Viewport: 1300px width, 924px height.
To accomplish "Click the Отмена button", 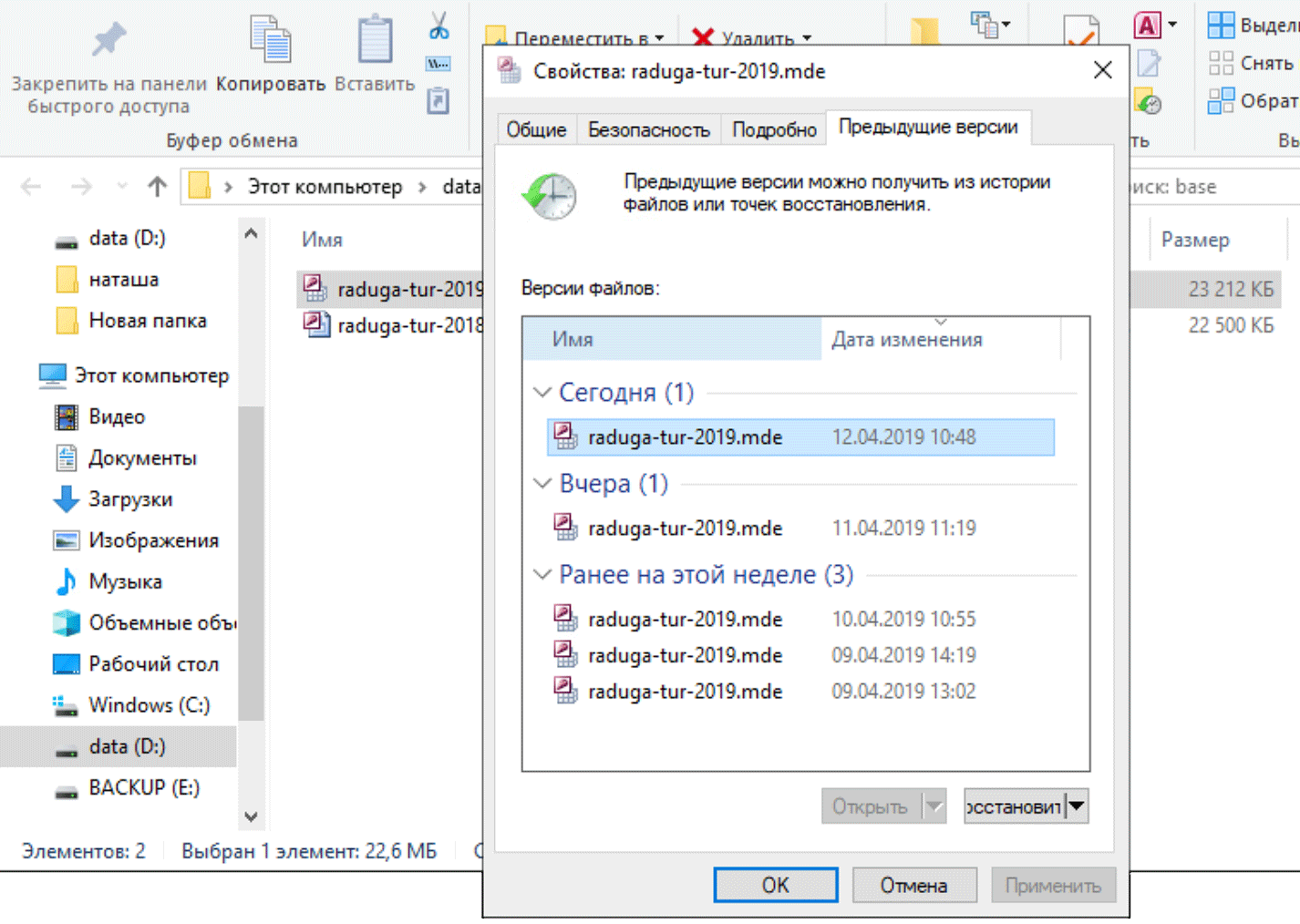I will pyautogui.click(x=913, y=885).
